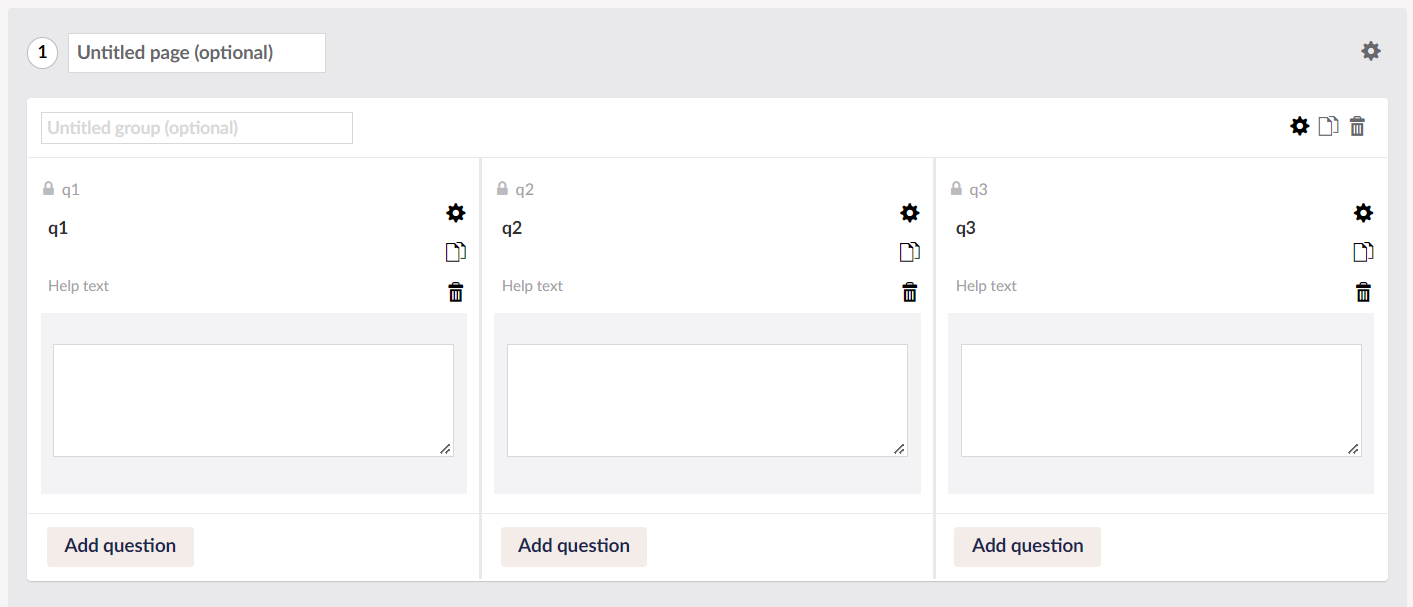The width and height of the screenshot is (1413, 607).
Task: Duplicate question q2
Action: pos(910,252)
